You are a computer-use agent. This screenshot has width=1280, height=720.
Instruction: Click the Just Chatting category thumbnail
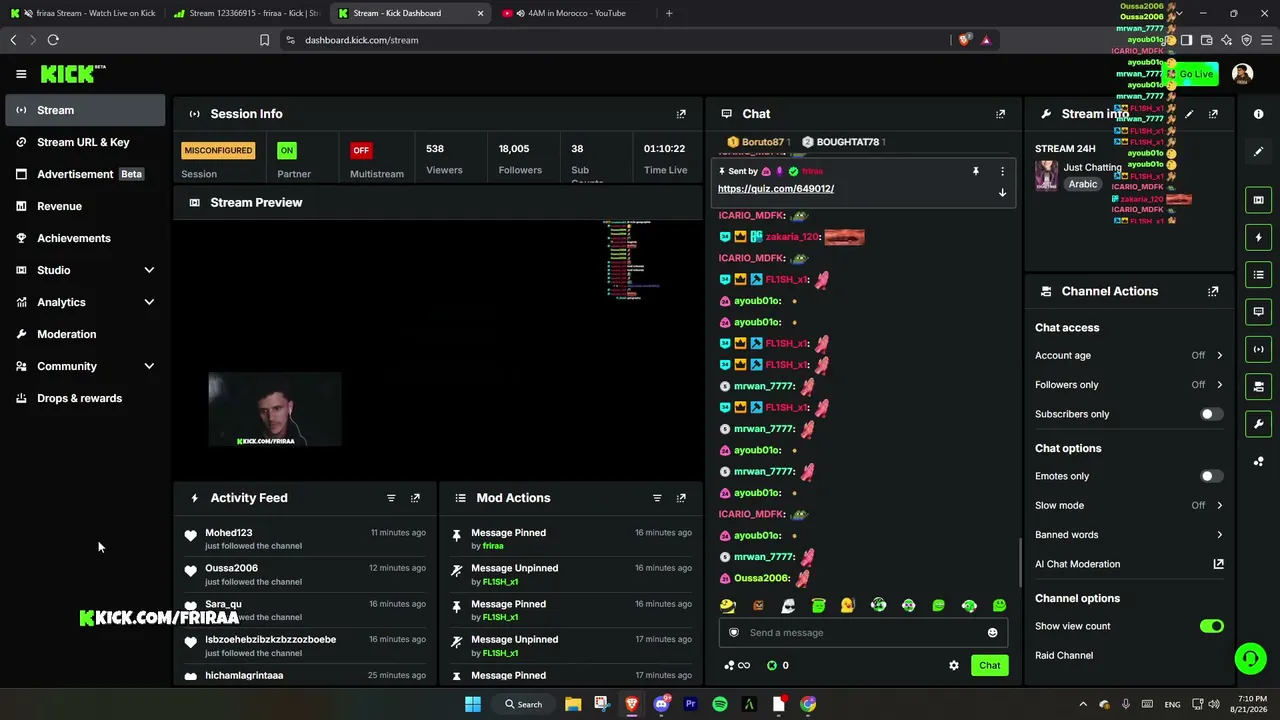tap(1046, 176)
